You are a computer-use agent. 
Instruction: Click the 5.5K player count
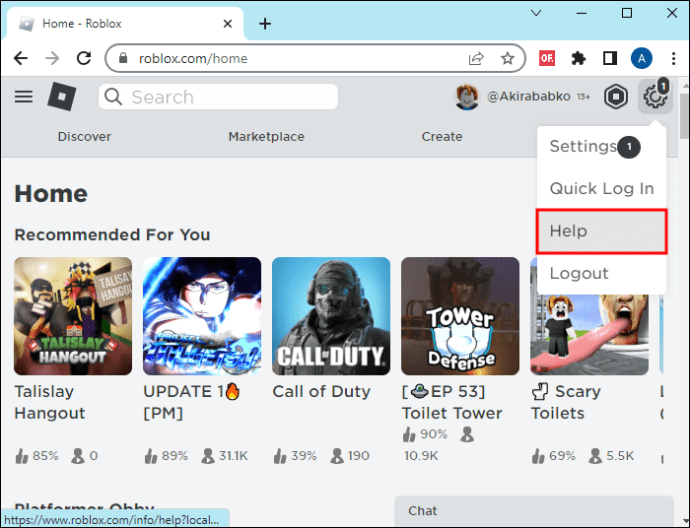(612, 456)
